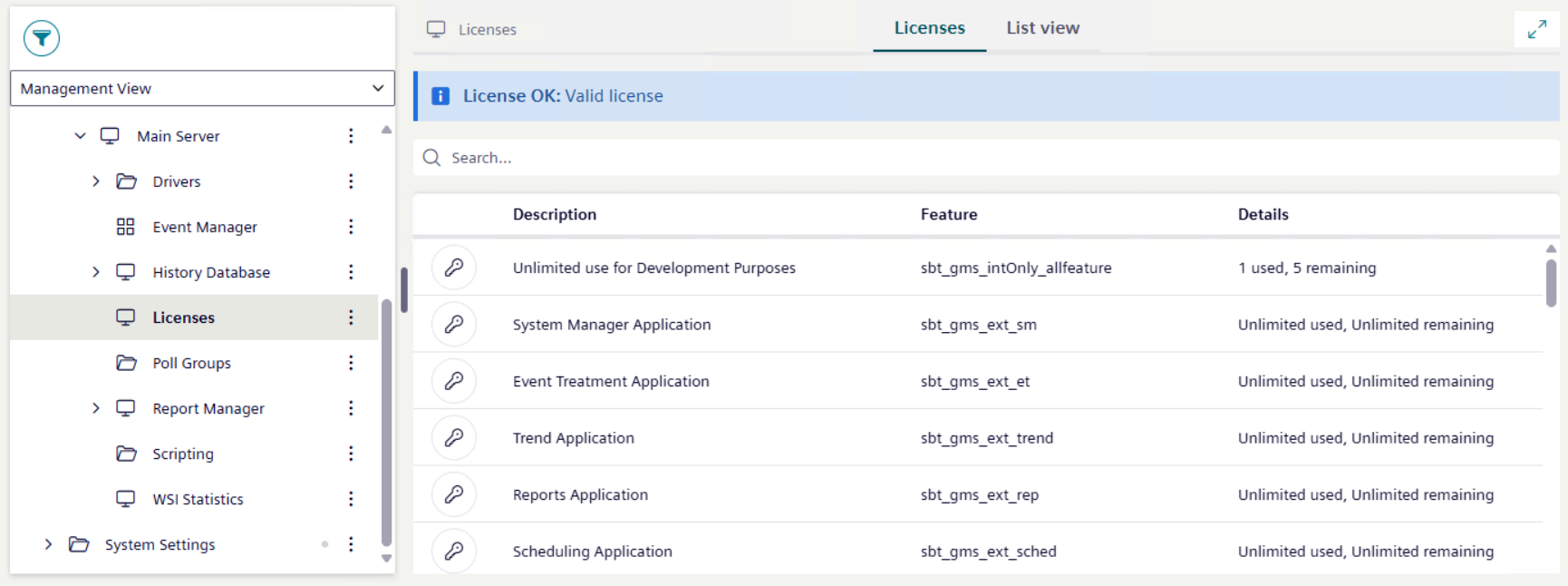Click the expand fullscreen arrows icon
Screen dimensions: 1568x586
(1536, 29)
